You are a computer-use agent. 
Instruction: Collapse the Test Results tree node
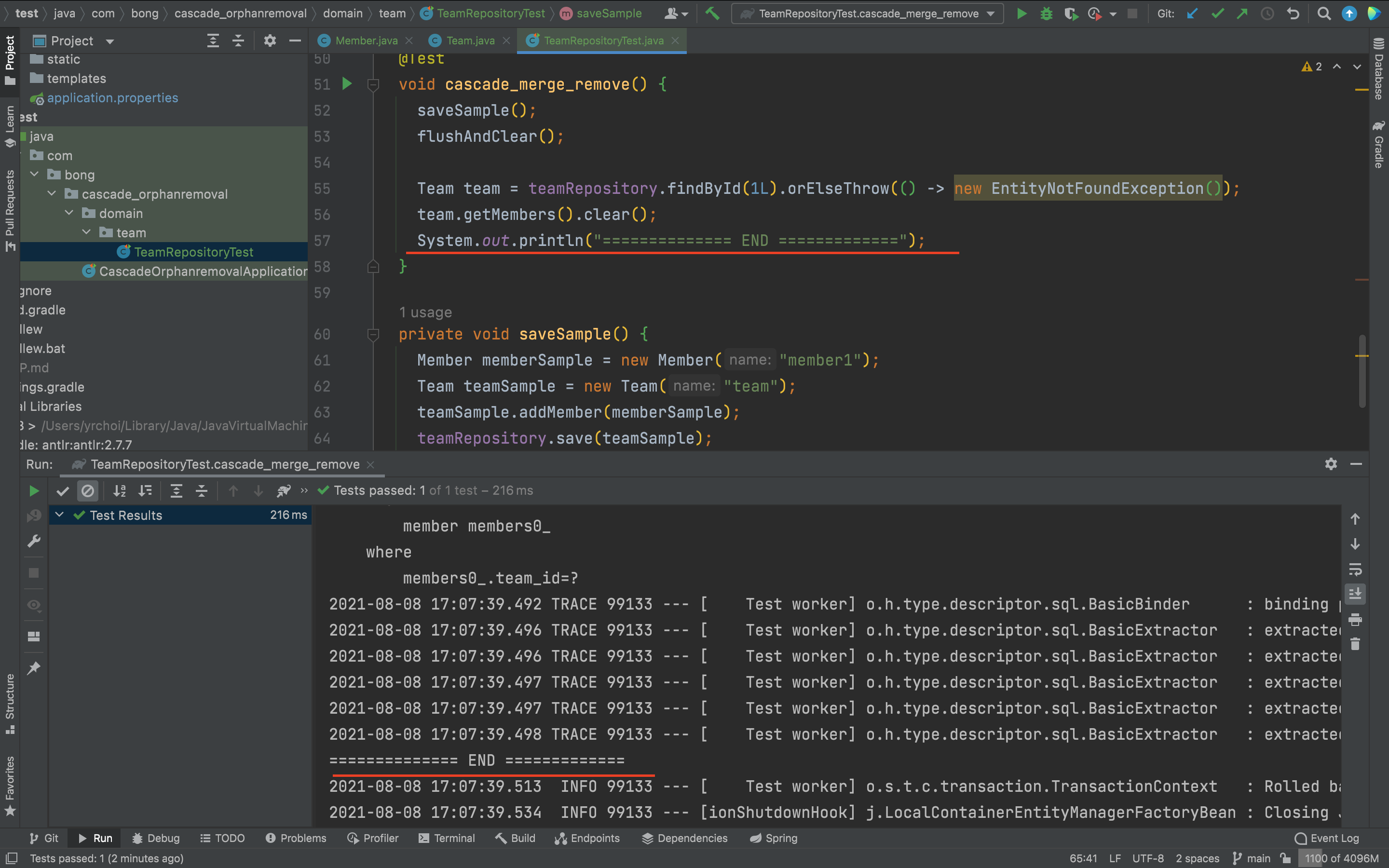coord(59,515)
